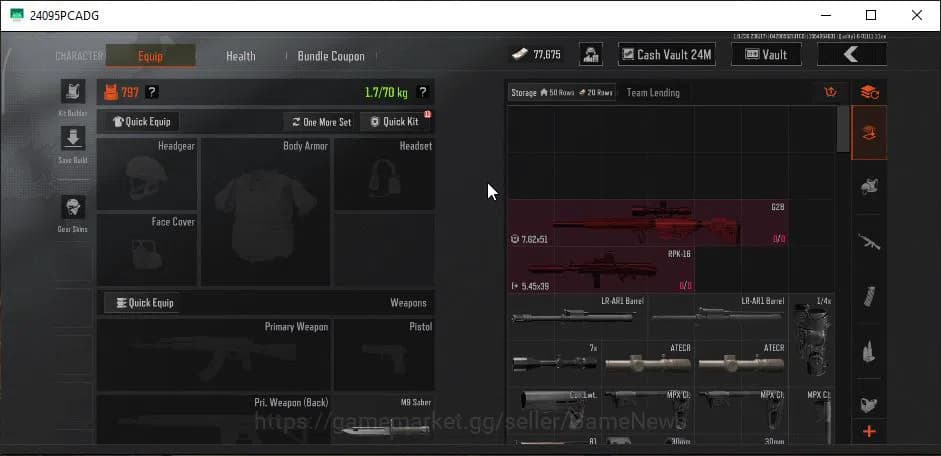941x456 pixels.
Task: Click the cash bills icon beside 77,675
Action: click(x=520, y=55)
